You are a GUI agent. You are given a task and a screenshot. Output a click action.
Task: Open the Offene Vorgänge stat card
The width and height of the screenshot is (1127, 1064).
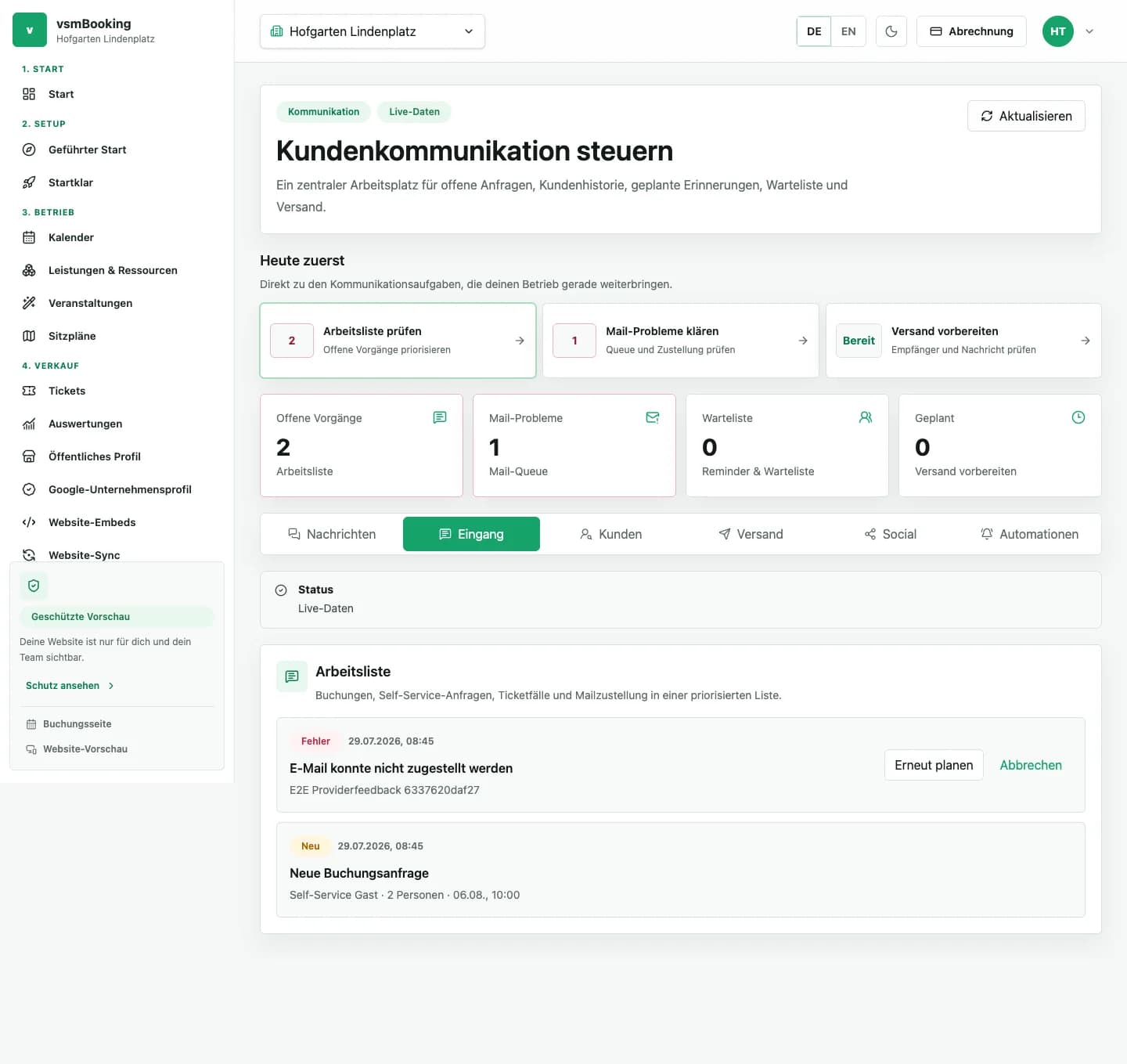(x=362, y=445)
